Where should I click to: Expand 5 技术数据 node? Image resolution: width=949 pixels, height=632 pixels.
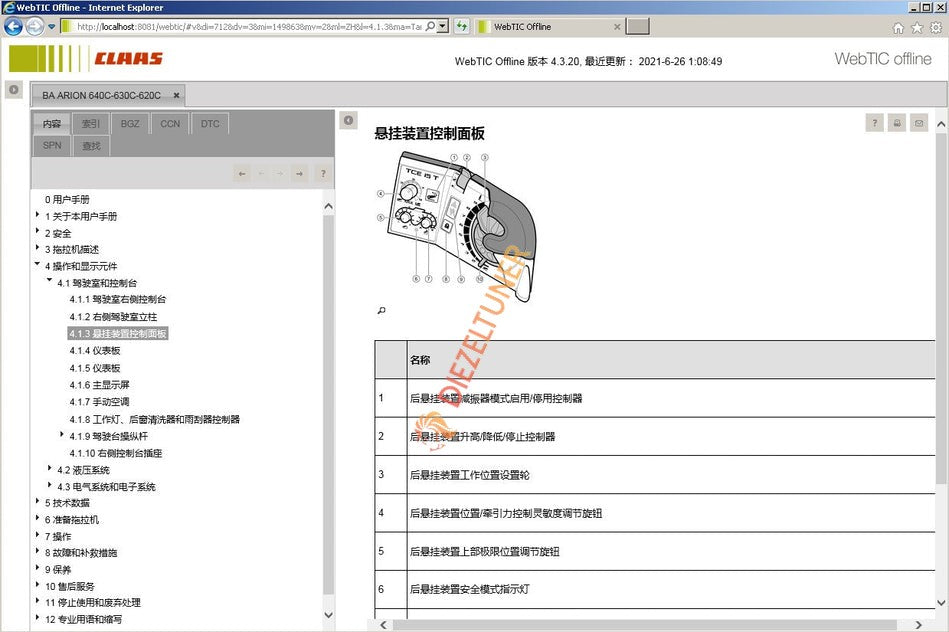coord(38,501)
